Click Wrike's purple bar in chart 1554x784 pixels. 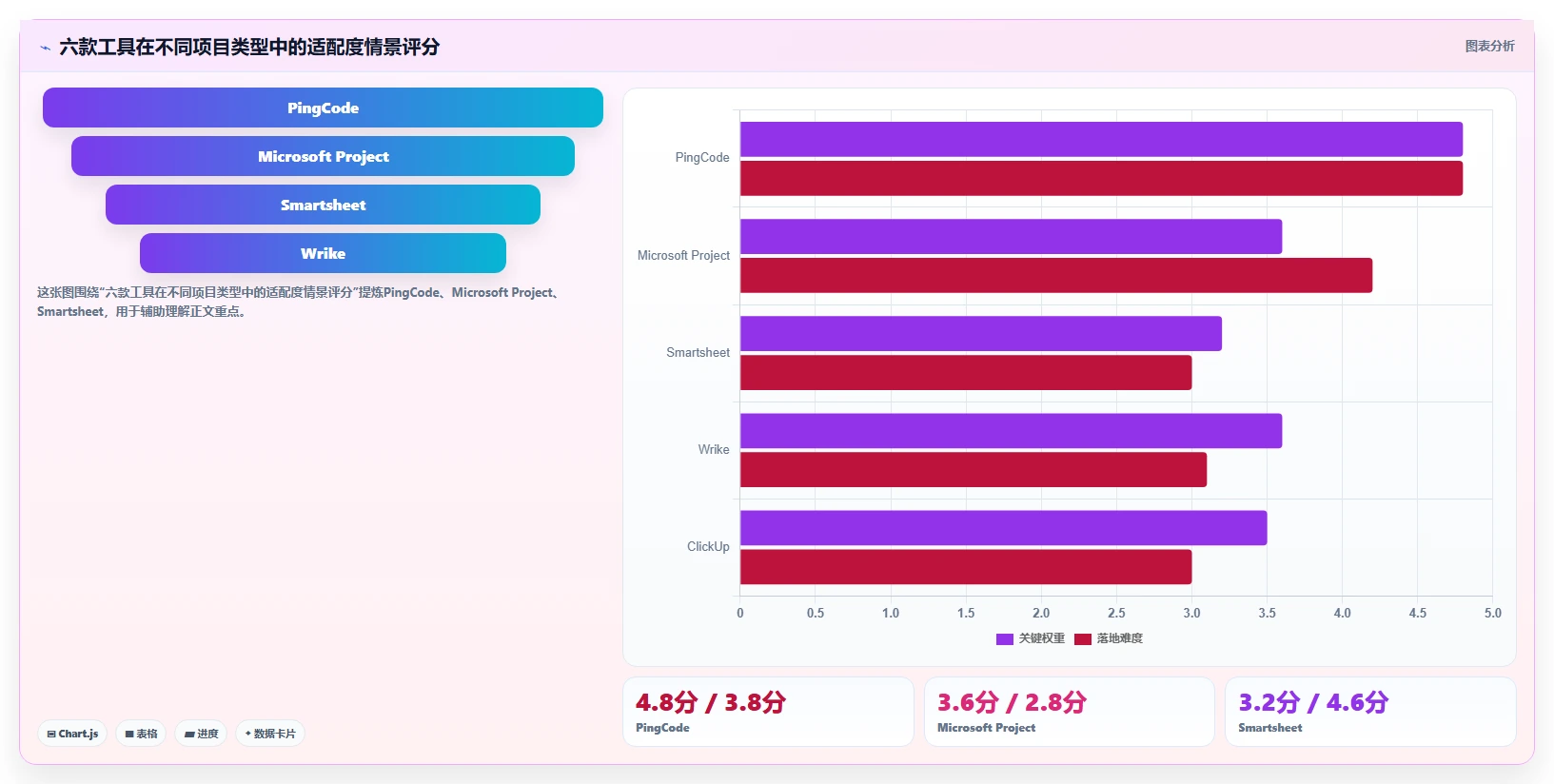pos(1011,430)
